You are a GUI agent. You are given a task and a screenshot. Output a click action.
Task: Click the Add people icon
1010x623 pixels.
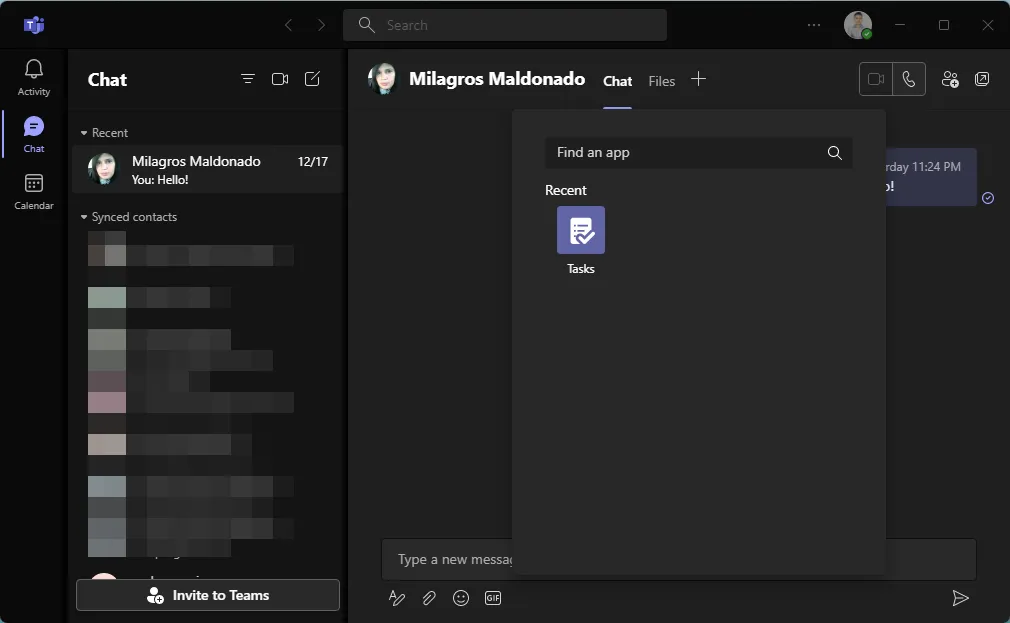pos(950,80)
